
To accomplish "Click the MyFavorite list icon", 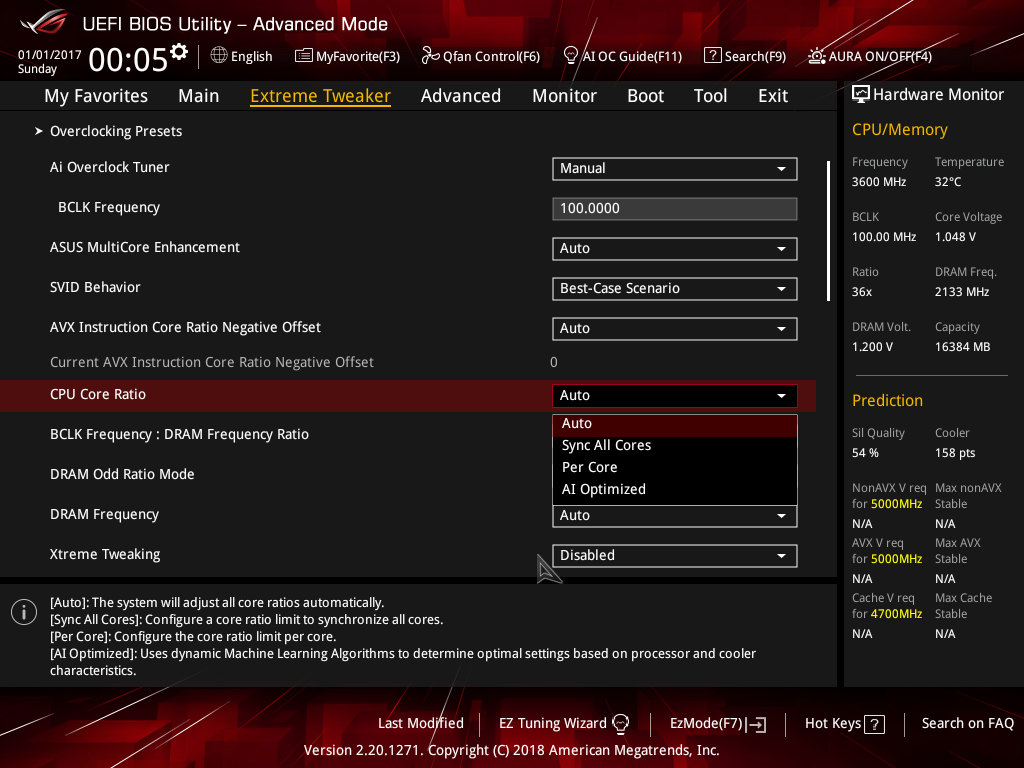I will 304,56.
